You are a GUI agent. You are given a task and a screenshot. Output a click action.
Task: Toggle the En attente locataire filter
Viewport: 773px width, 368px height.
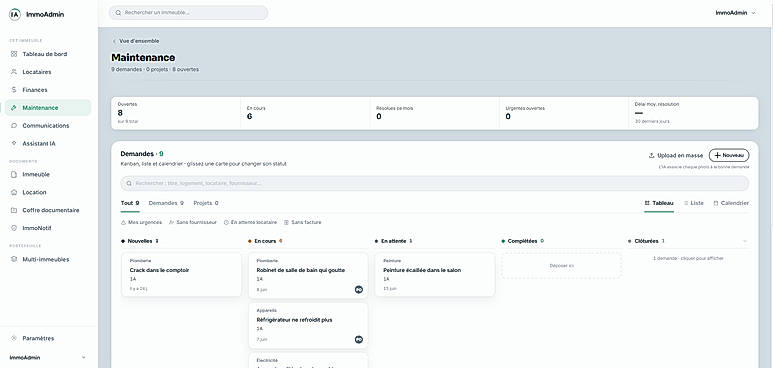250,222
